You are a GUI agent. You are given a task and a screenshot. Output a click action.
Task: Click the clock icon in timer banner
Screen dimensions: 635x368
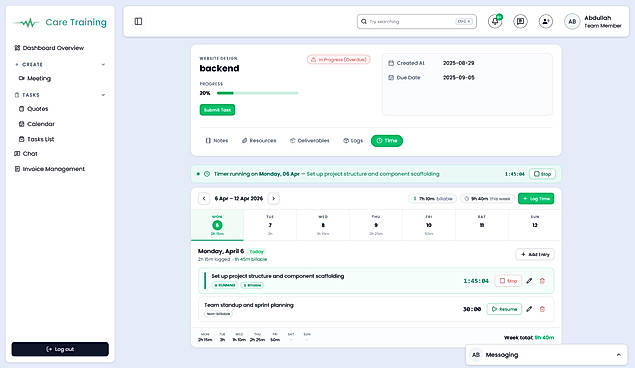(207, 174)
